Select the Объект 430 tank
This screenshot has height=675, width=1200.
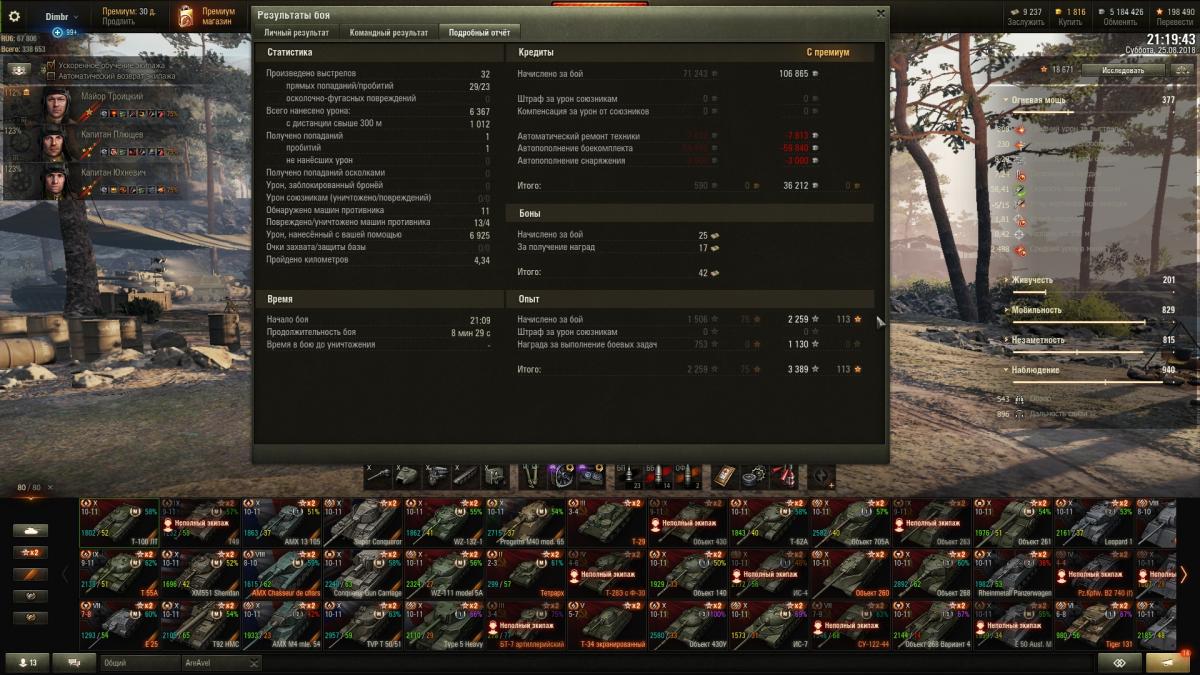(x=688, y=522)
